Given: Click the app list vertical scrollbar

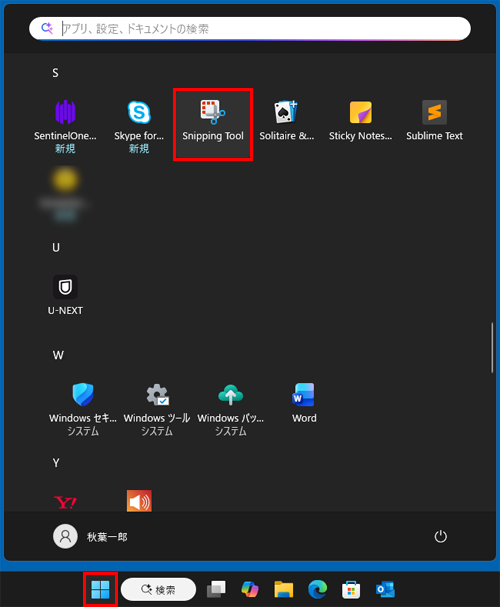Looking at the screenshot, I should tap(492, 347).
